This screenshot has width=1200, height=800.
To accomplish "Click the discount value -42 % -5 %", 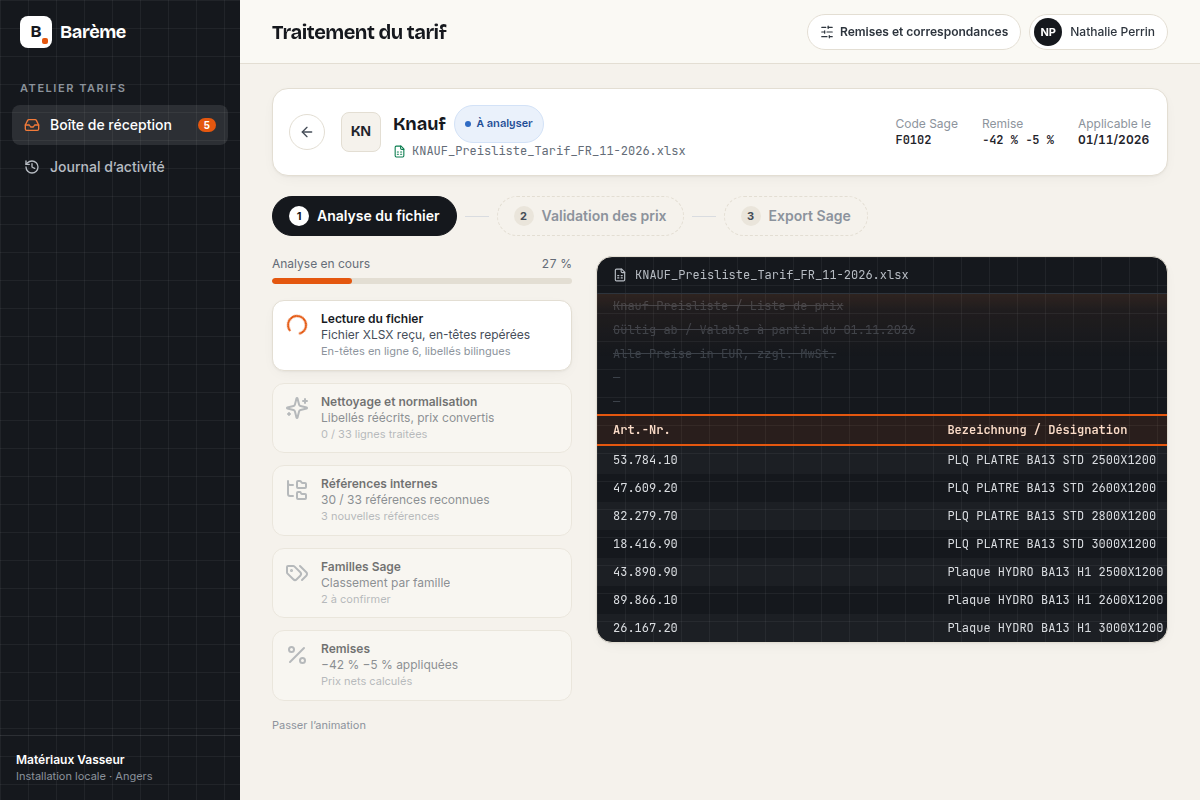I will tap(1018, 140).
